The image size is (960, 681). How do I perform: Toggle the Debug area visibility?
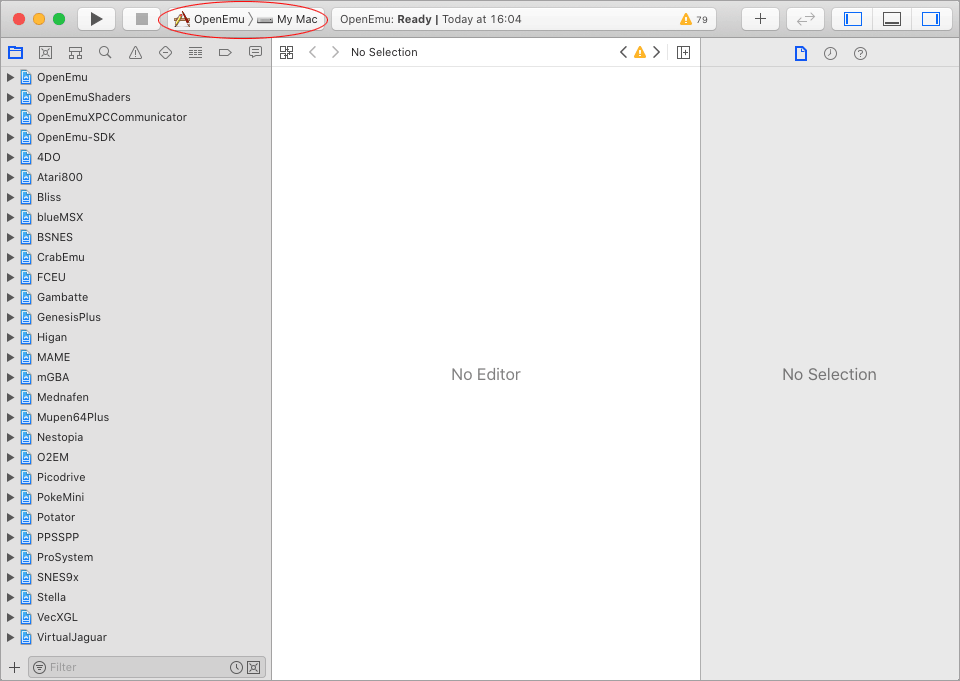pyautogui.click(x=892, y=19)
